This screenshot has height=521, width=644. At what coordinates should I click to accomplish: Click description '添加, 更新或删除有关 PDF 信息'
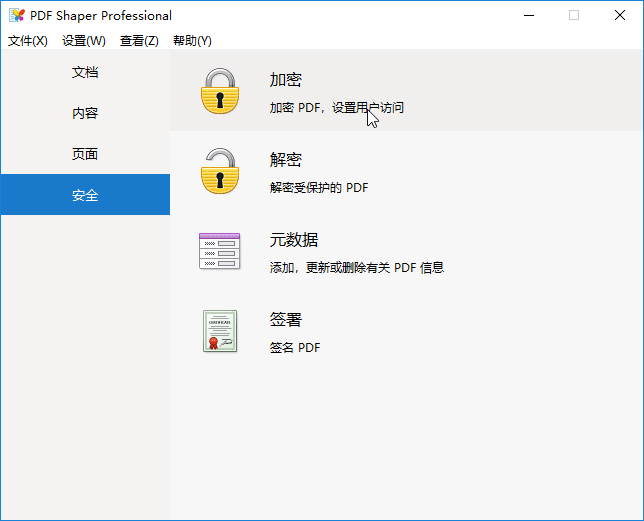(357, 268)
